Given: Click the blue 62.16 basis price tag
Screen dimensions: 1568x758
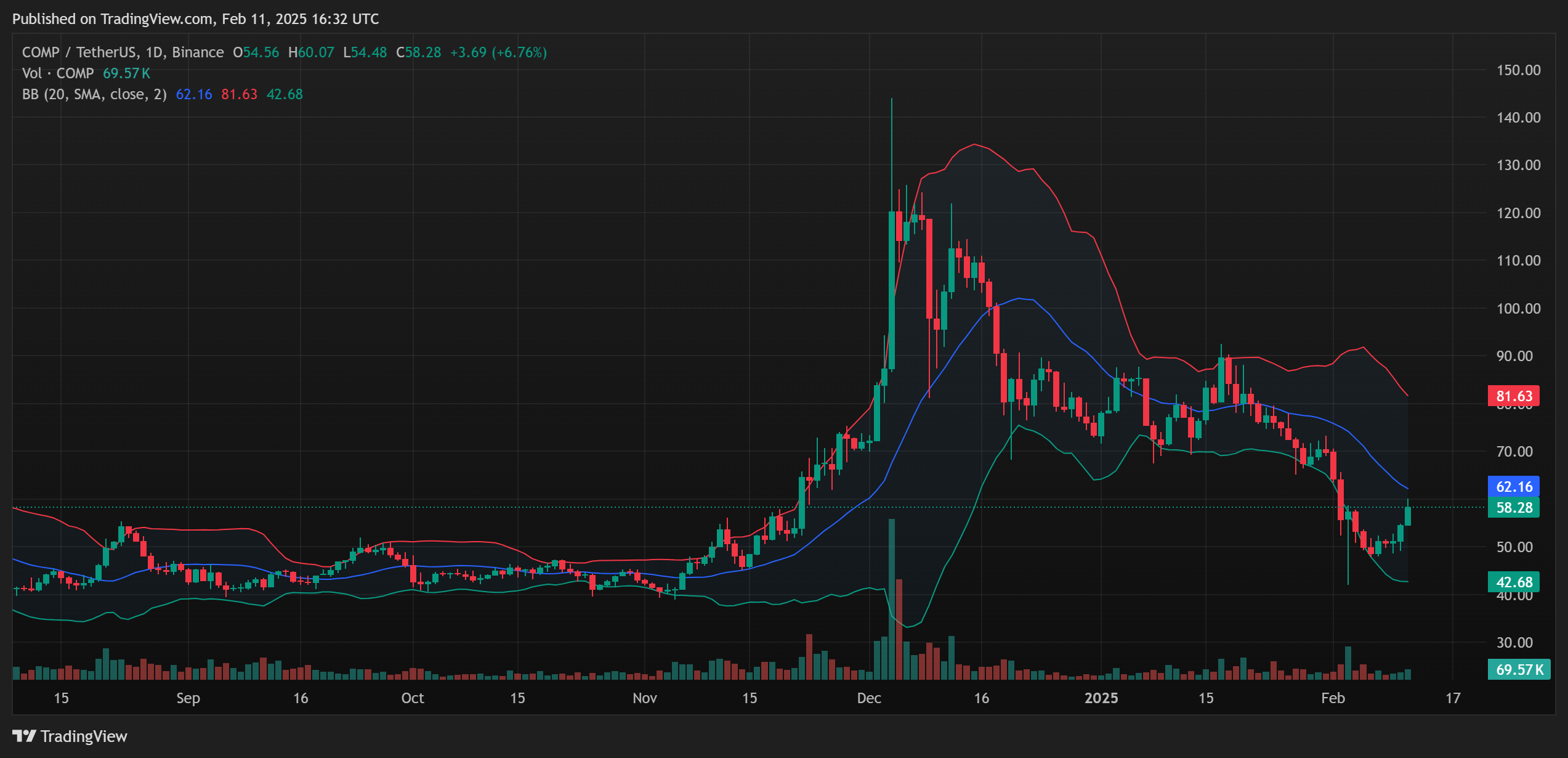Looking at the screenshot, I should (1513, 487).
